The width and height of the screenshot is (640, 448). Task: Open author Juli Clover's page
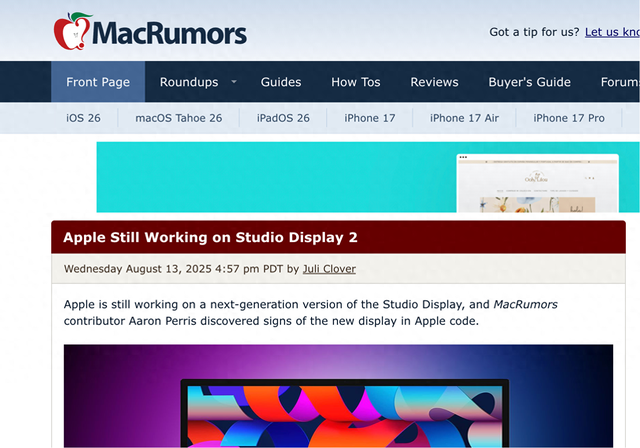point(329,269)
